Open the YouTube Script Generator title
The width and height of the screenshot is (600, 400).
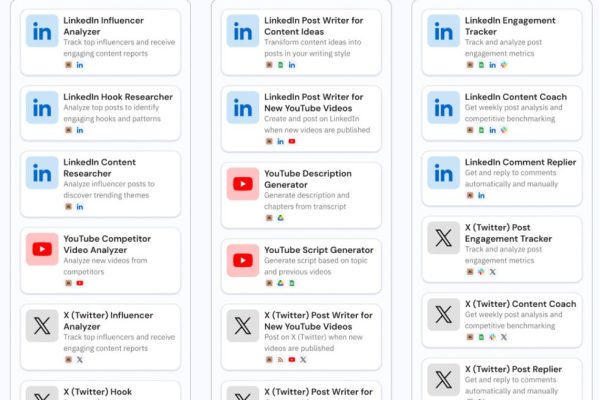(x=319, y=250)
